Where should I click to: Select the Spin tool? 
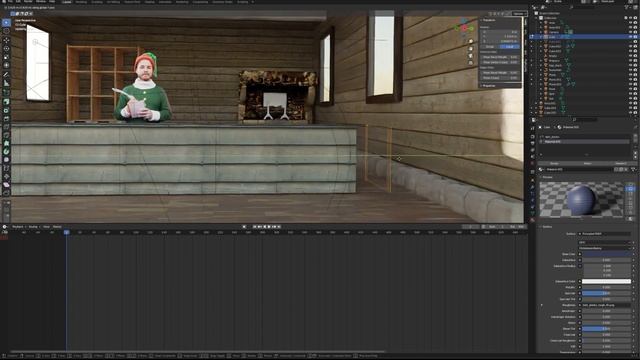click(6, 151)
